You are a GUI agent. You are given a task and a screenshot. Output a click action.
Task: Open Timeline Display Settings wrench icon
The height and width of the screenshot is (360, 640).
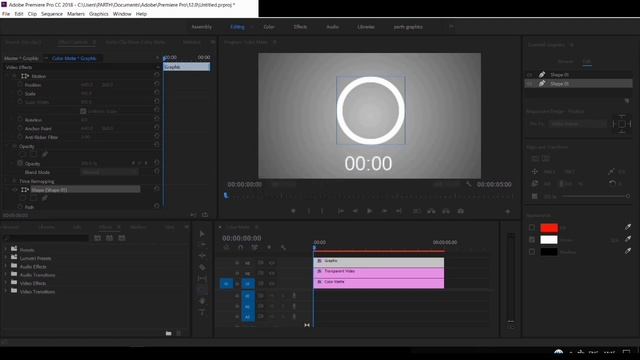click(x=283, y=247)
